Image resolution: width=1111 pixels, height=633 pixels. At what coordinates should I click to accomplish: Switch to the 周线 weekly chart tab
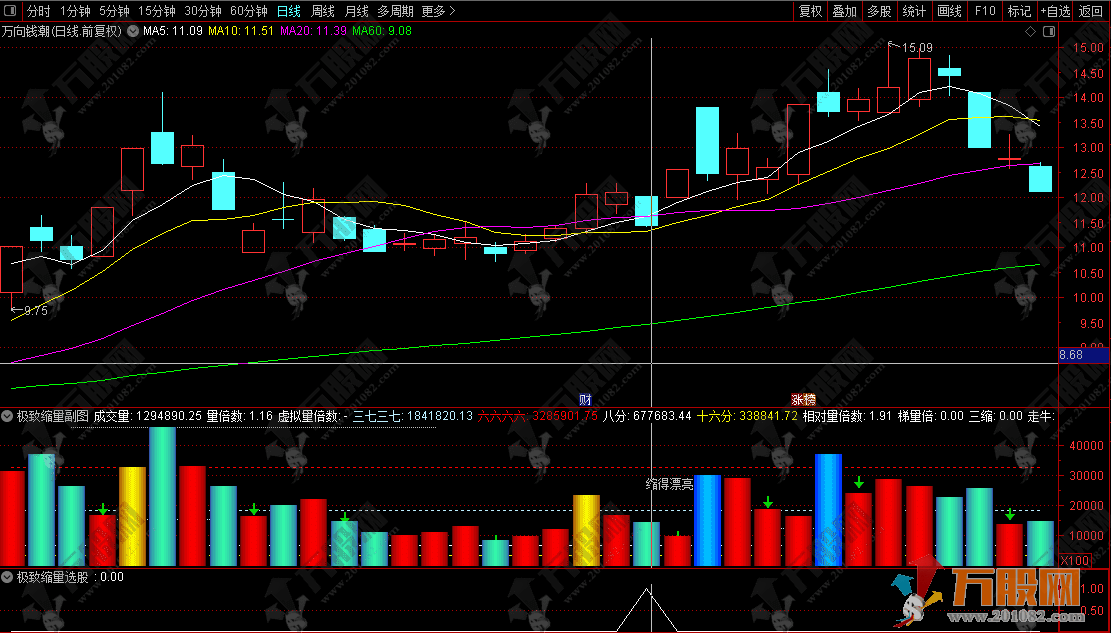(x=323, y=11)
